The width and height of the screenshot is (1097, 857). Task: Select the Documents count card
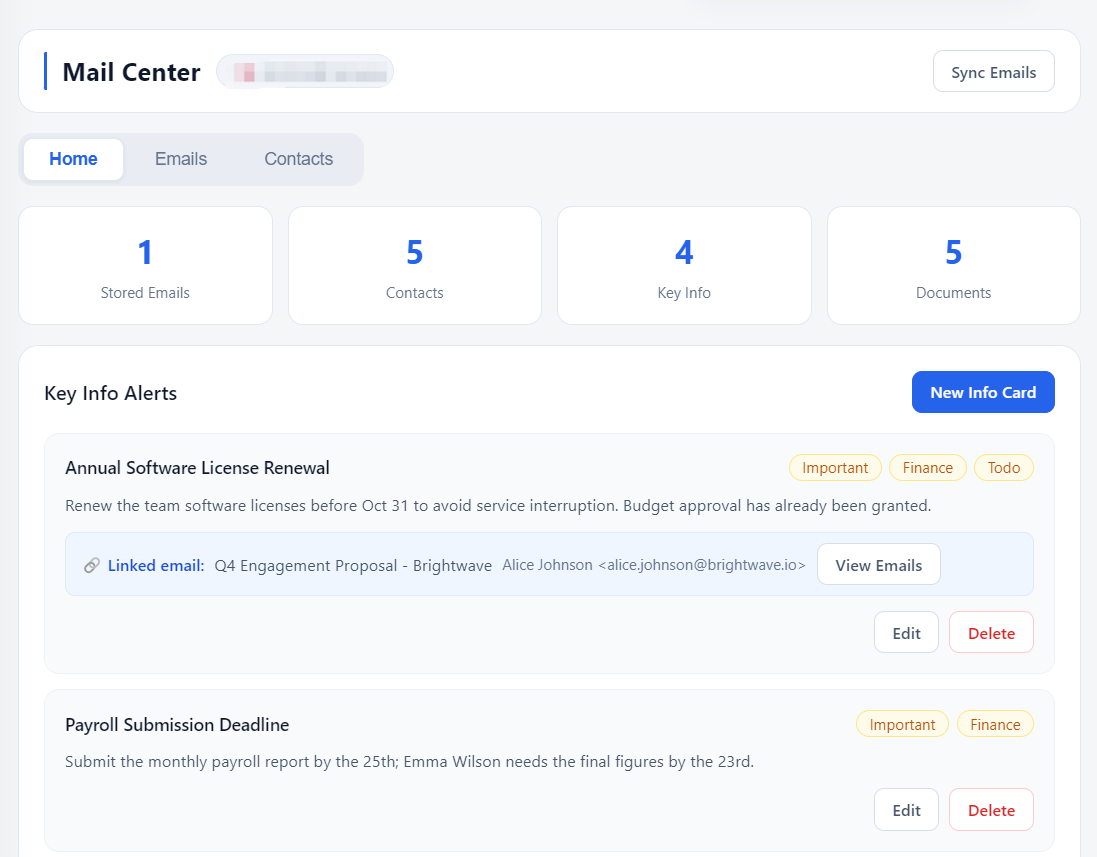(x=954, y=266)
